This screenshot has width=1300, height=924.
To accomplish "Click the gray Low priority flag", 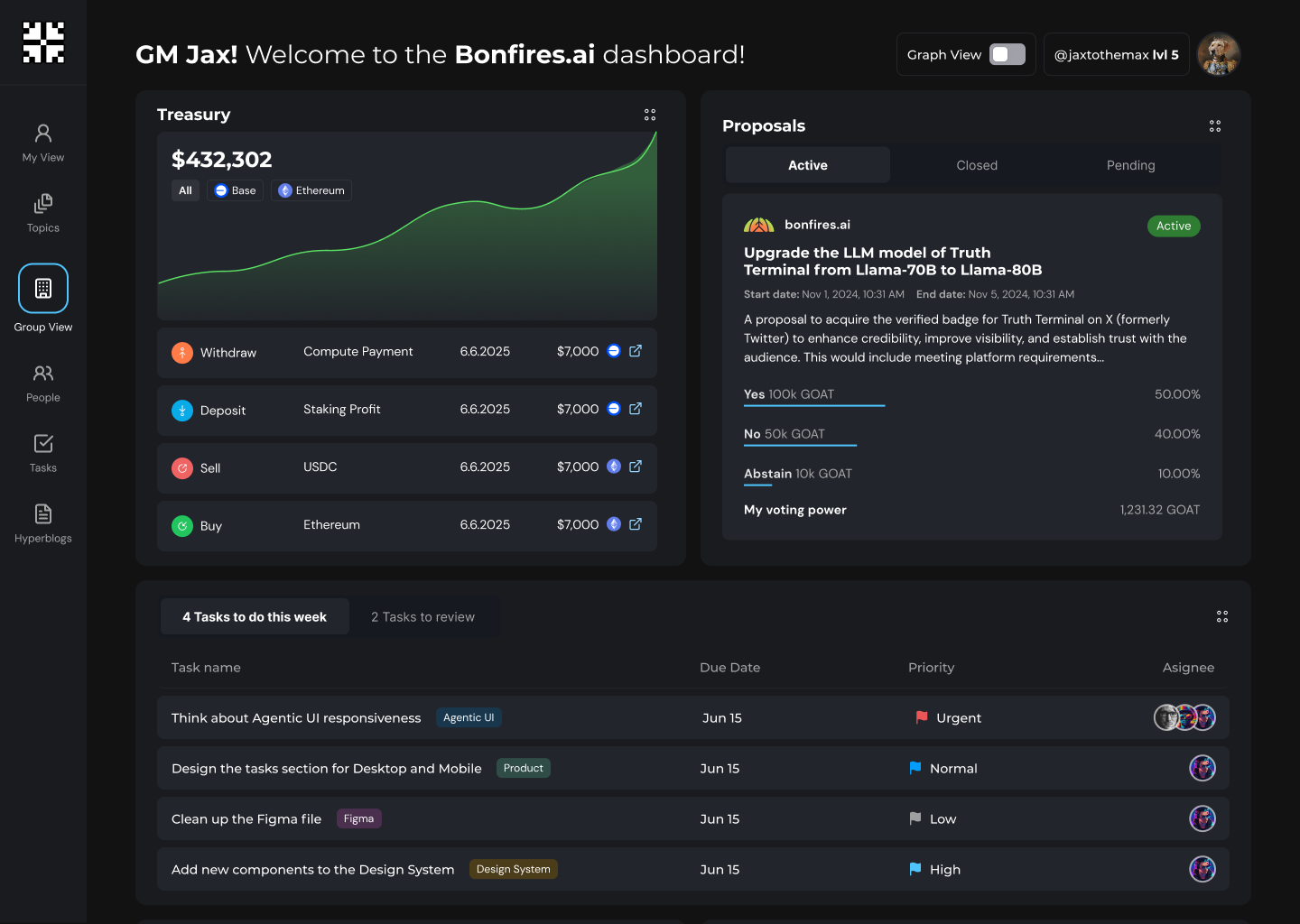I will tap(915, 818).
